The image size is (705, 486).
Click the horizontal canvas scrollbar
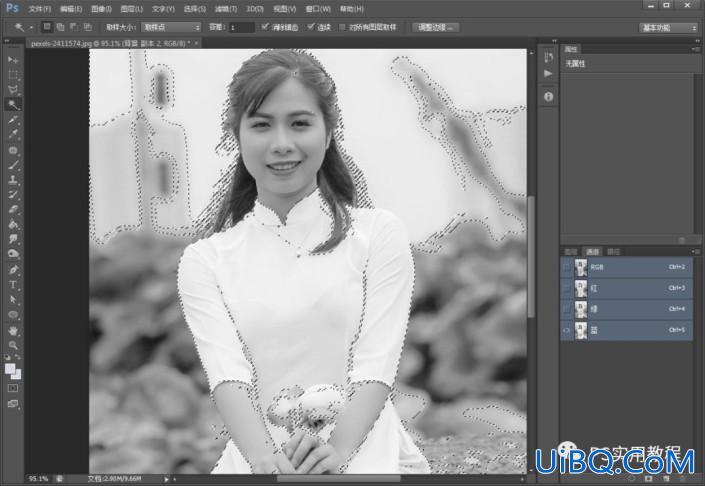tap(338, 479)
